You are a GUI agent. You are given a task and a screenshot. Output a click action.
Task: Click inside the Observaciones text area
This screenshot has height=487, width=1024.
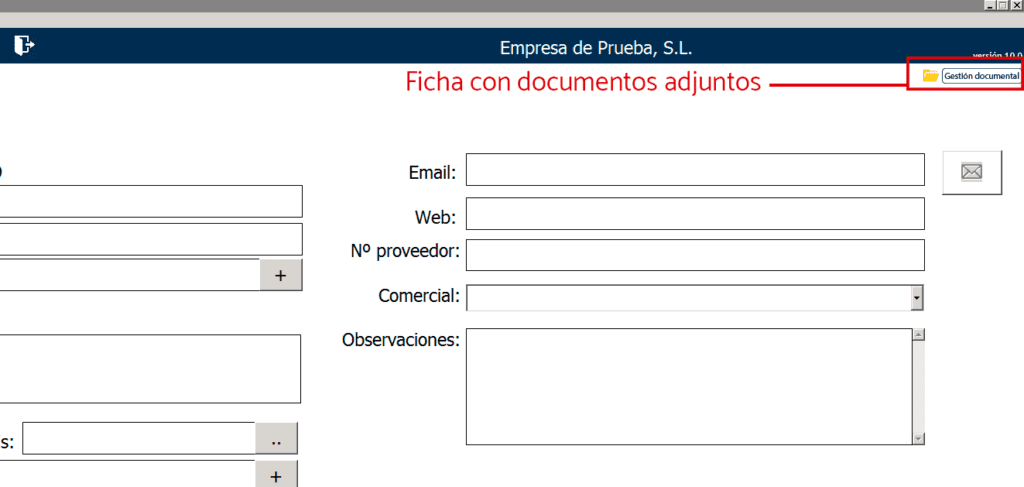pos(688,386)
